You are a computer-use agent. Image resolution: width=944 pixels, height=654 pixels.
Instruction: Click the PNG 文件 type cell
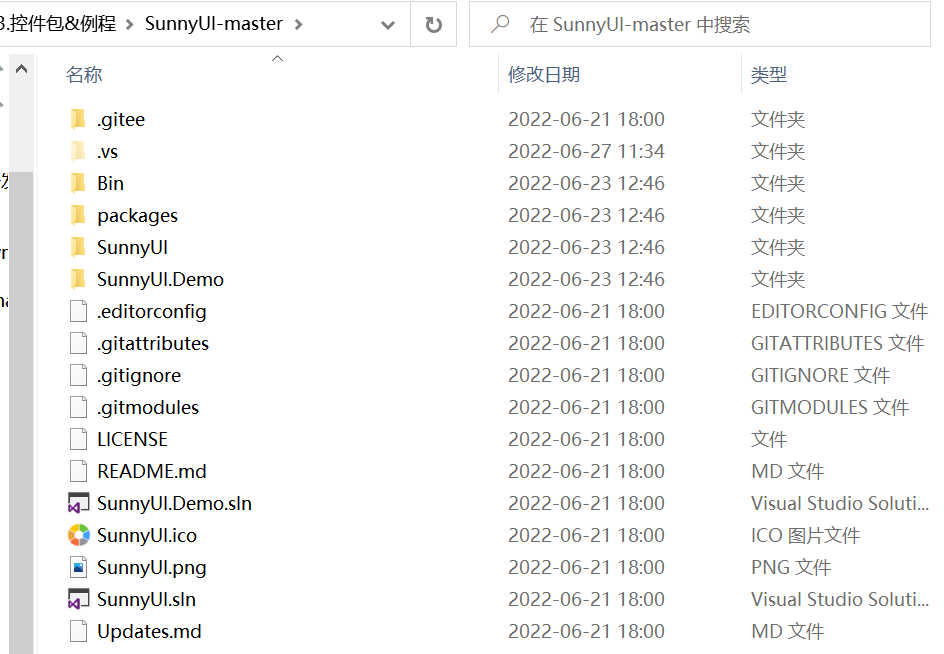coord(791,567)
